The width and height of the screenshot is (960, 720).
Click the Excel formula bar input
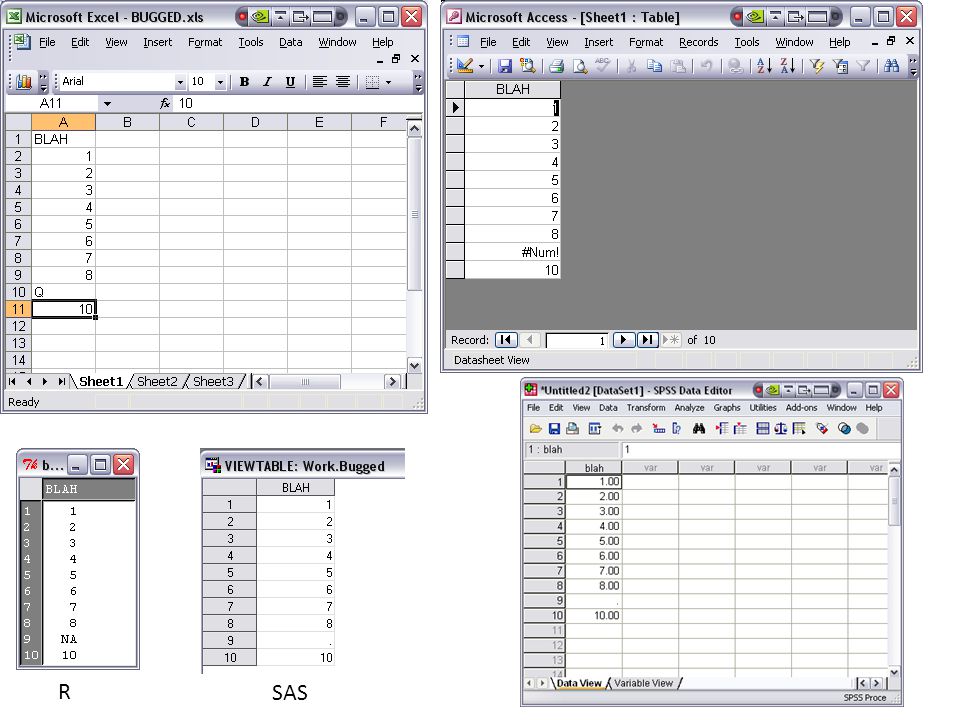coord(298,103)
